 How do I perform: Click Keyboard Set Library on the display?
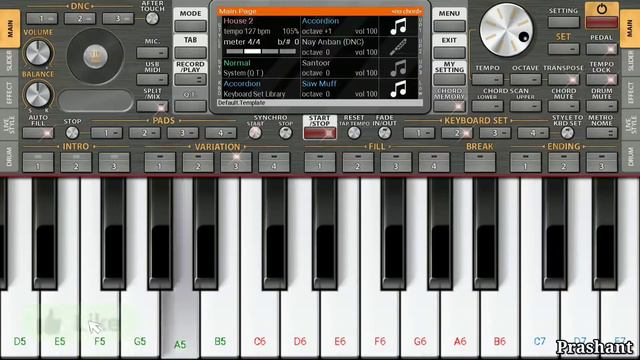pyautogui.click(x=254, y=94)
